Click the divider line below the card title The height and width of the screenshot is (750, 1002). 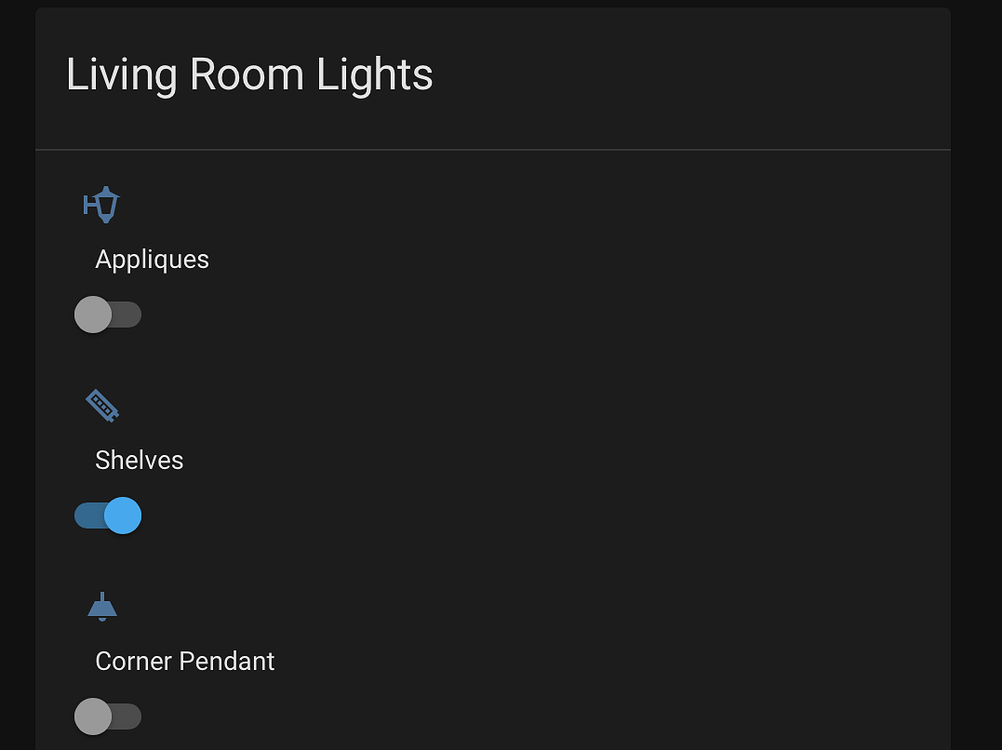point(492,150)
